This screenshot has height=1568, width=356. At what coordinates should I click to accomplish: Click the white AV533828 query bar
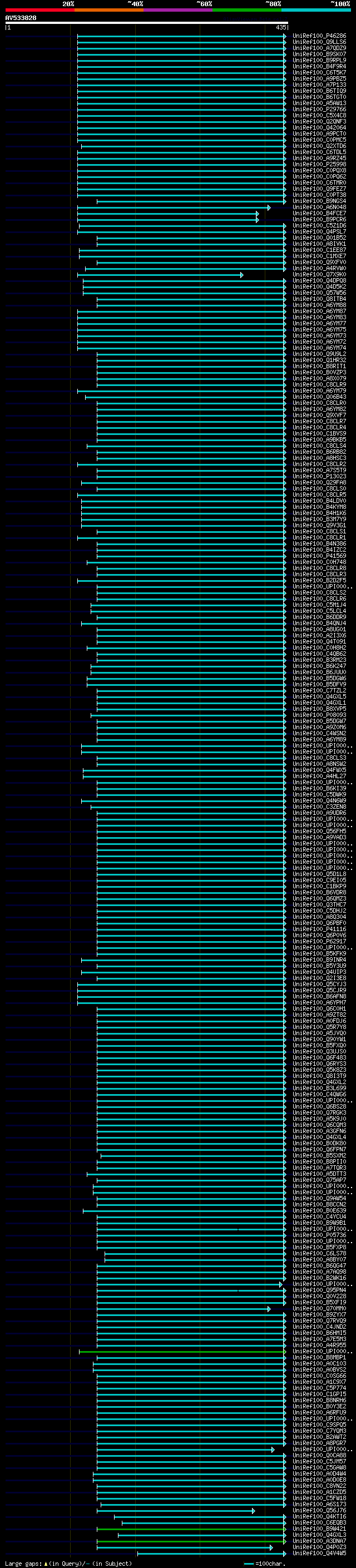(147, 22)
